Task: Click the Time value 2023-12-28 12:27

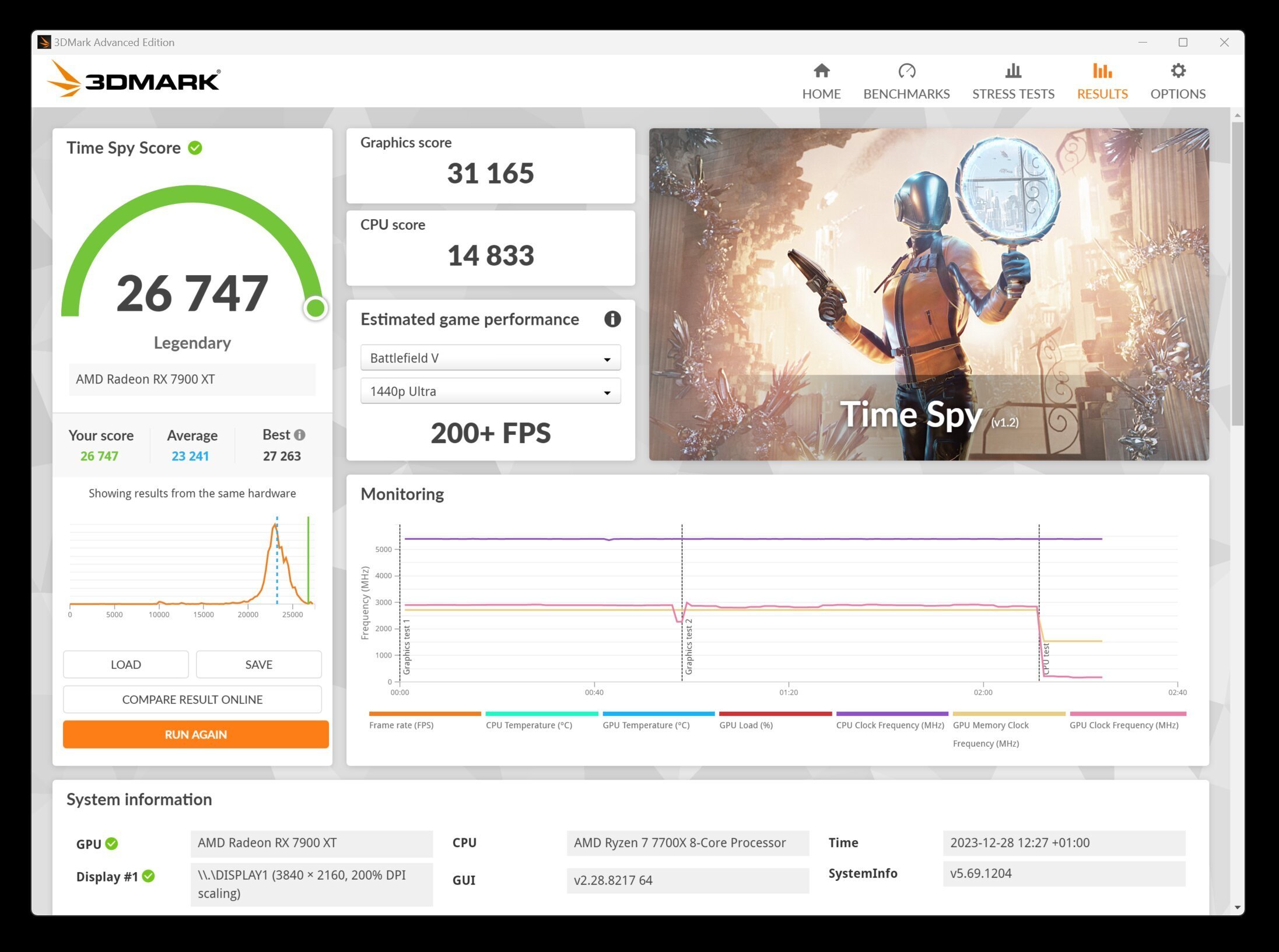Action: click(1064, 843)
